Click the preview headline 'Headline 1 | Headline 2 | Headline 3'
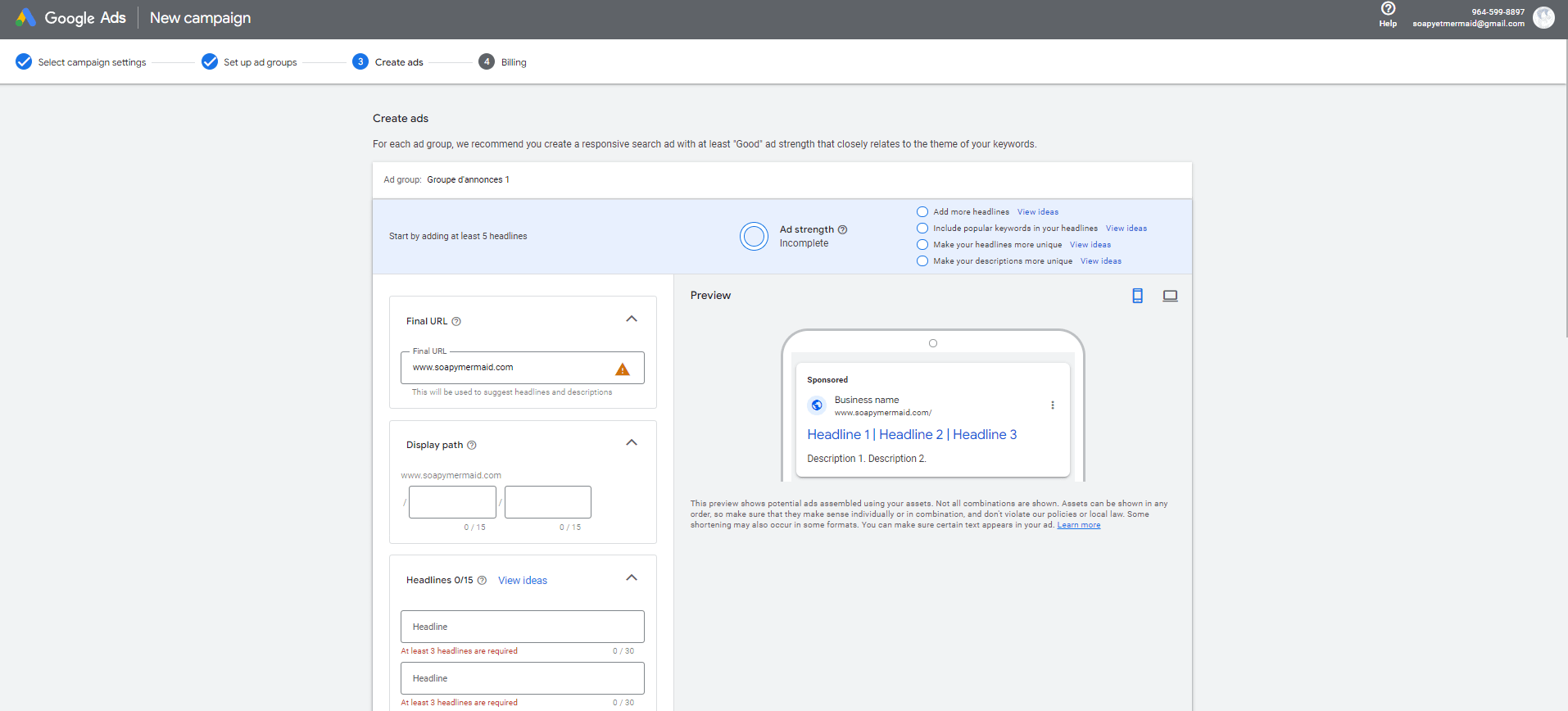Image resolution: width=1568 pixels, height=711 pixels. 912,434
